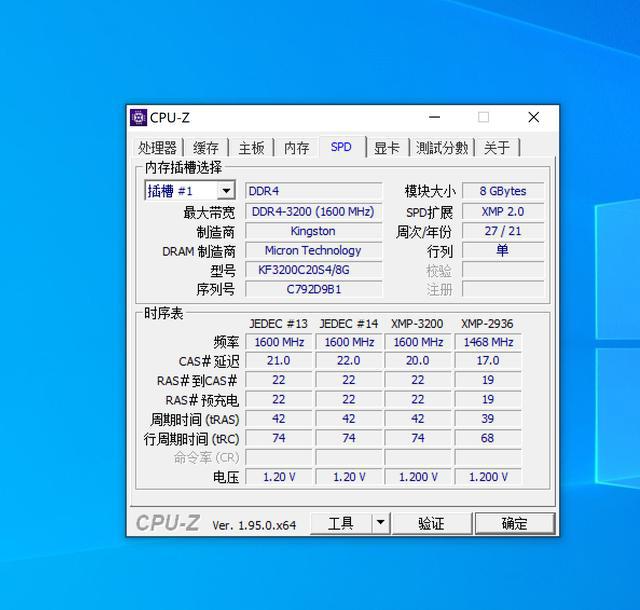Open the 内存 tab
The image size is (640, 610).
click(296, 147)
